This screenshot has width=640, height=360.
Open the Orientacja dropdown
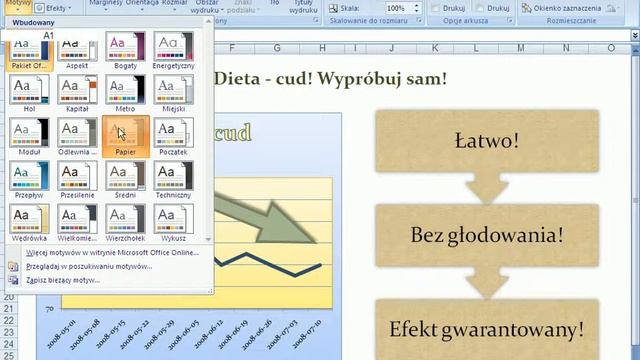pos(142,6)
